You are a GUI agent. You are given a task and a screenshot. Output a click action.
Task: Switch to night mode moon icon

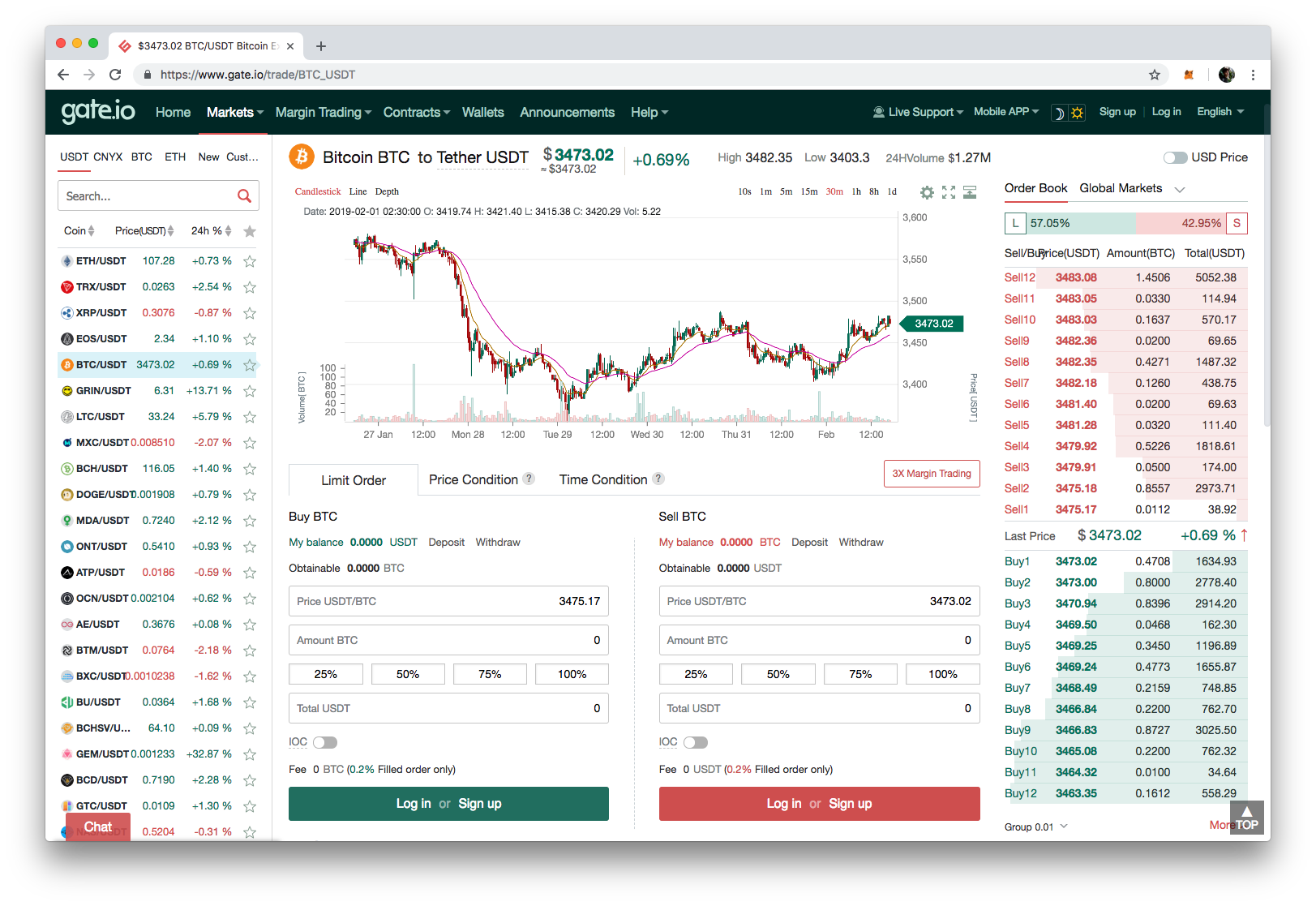pos(1059,113)
